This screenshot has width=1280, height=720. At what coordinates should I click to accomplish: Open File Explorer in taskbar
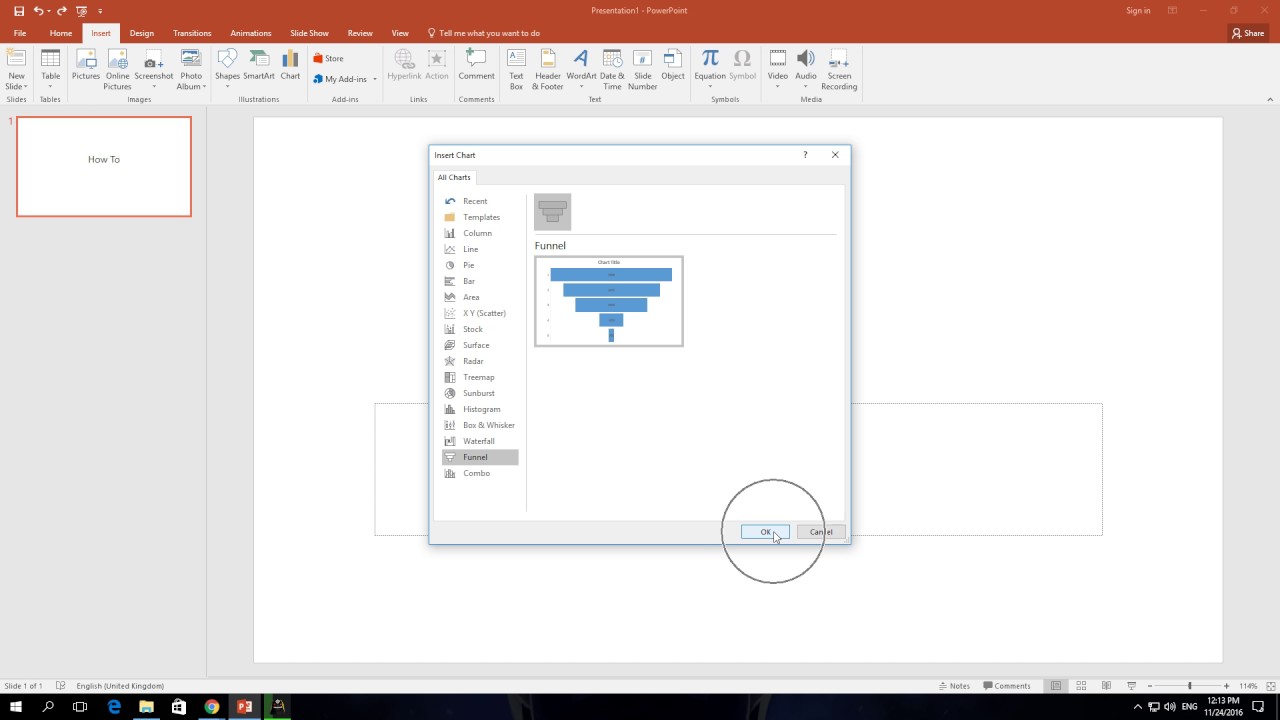coord(146,707)
